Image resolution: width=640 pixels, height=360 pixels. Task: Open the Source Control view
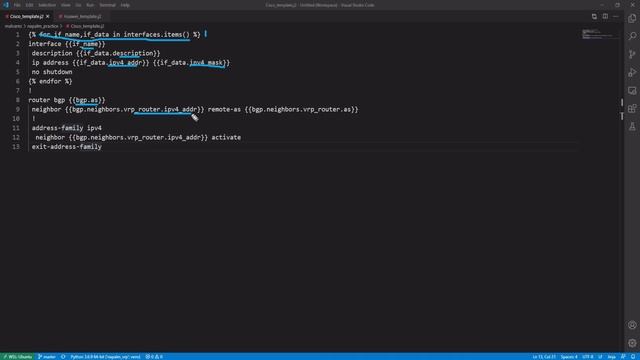click(632, 54)
